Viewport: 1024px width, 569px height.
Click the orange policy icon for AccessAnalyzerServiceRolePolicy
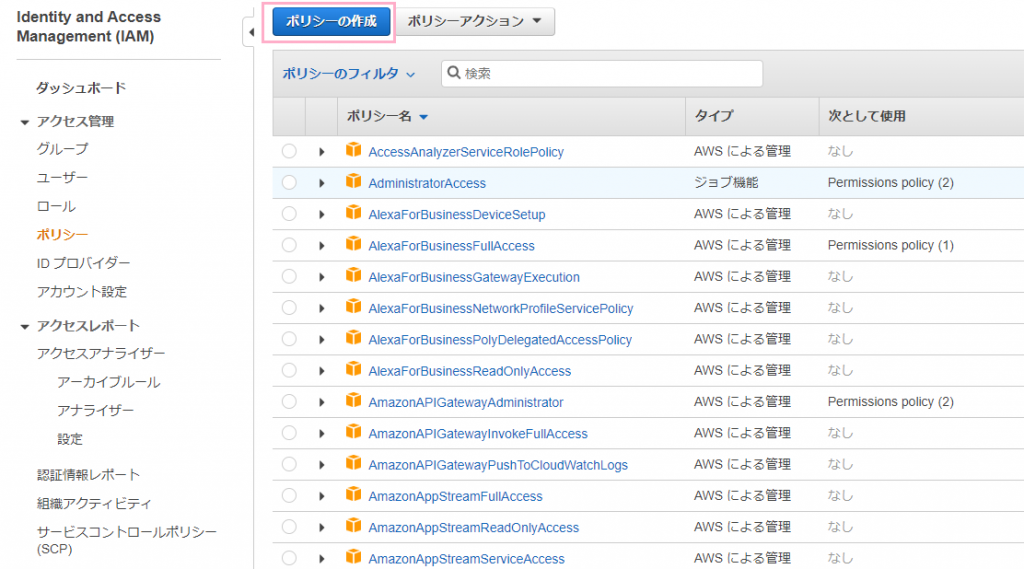coord(353,150)
